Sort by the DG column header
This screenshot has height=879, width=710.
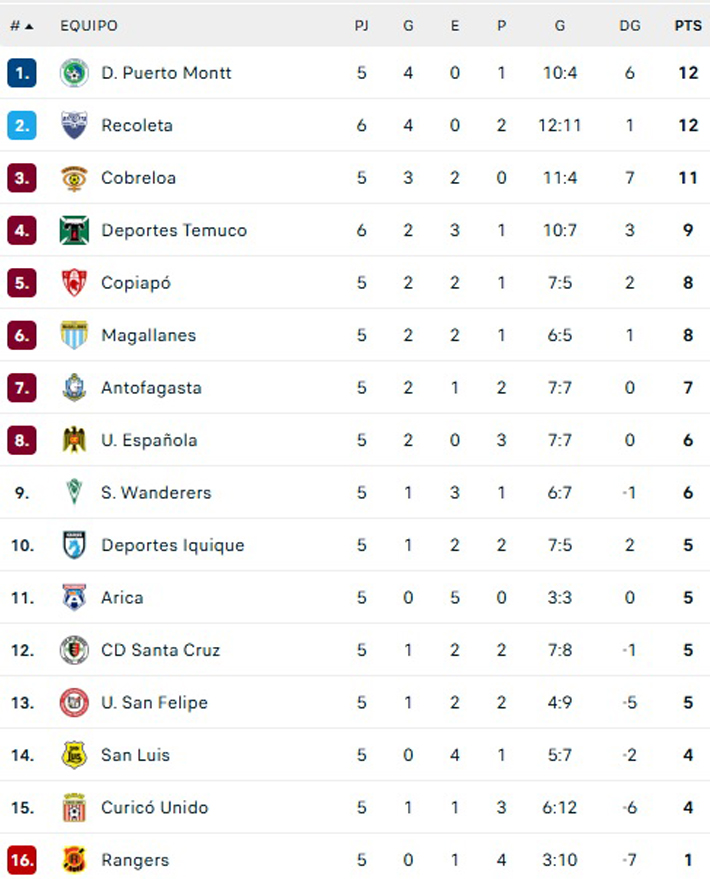[x=629, y=26]
